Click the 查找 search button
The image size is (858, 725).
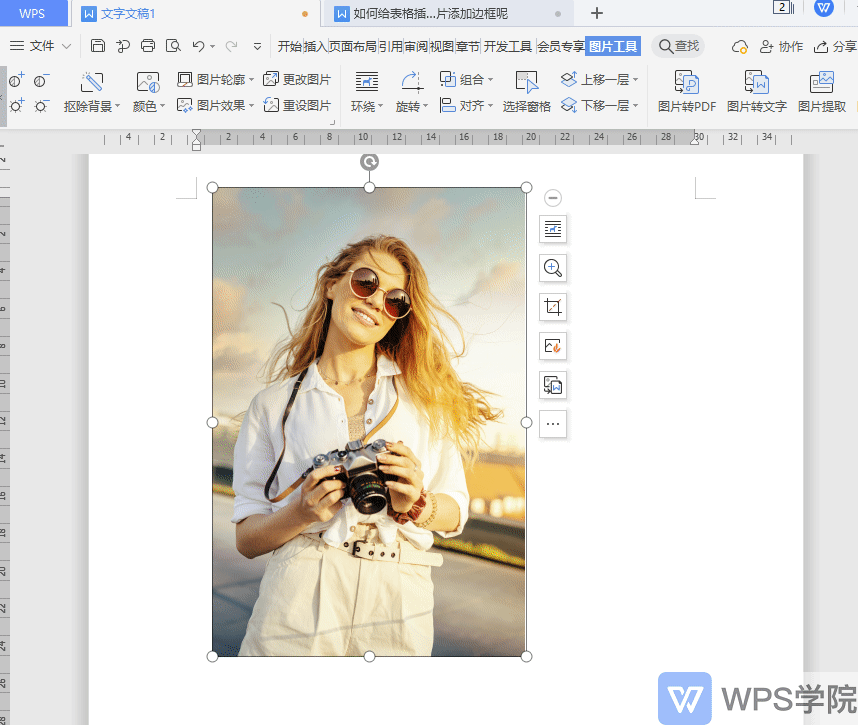679,47
